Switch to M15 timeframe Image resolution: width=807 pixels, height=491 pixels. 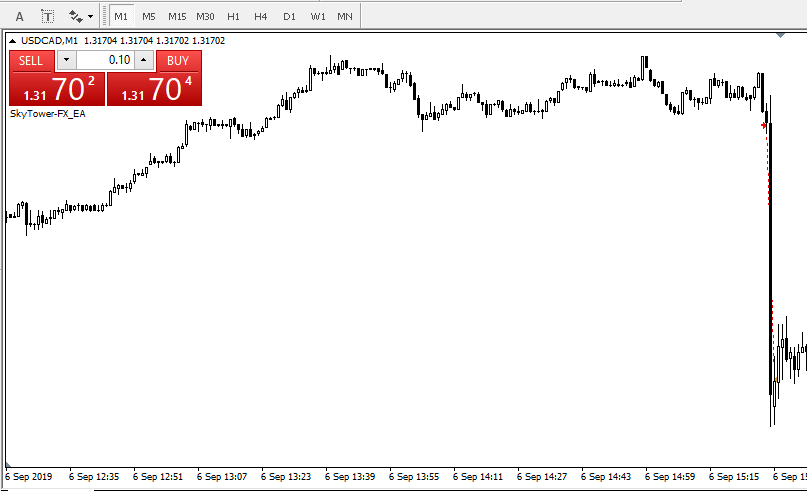[x=177, y=16]
